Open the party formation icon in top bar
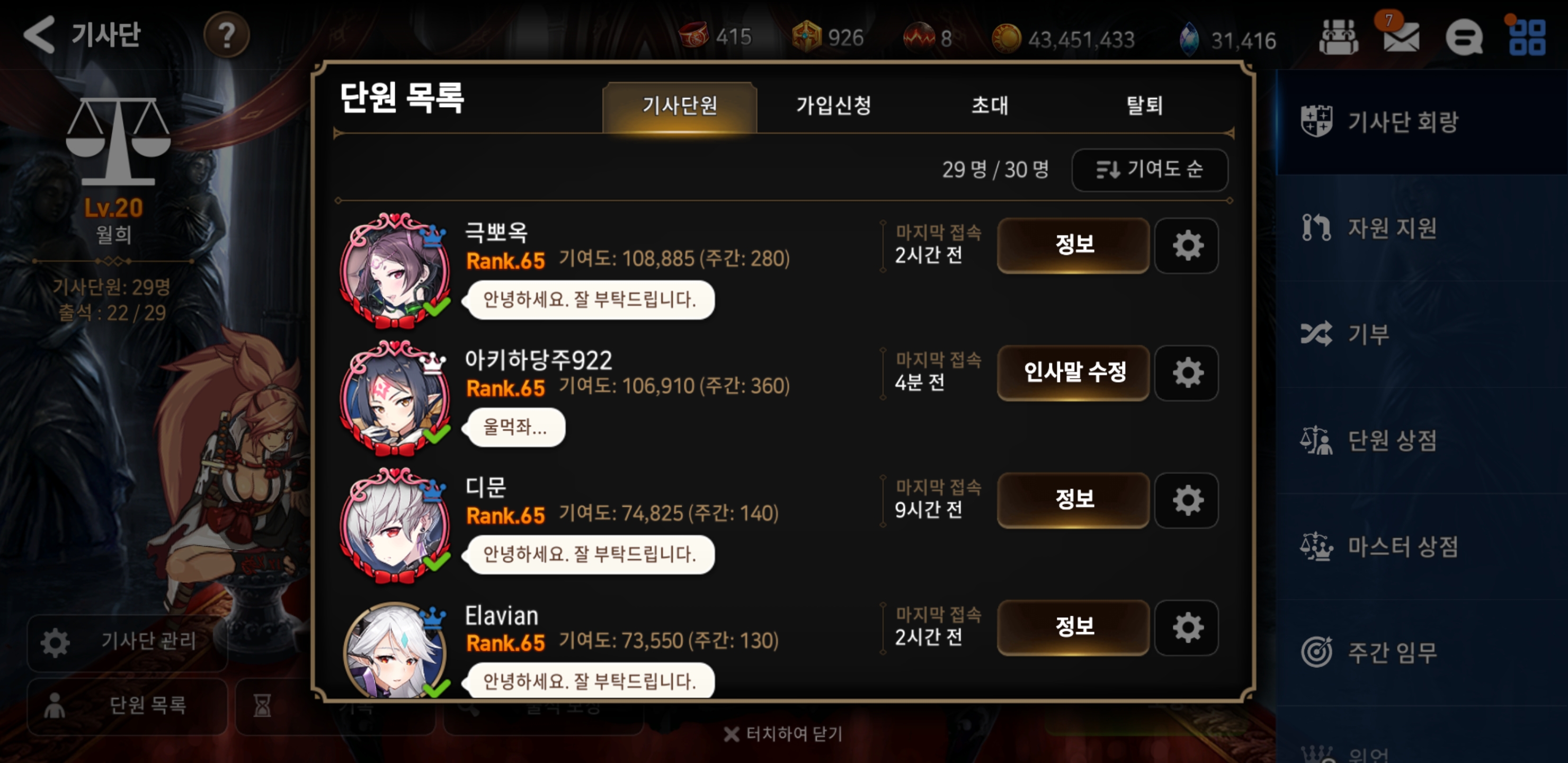Screen dimensions: 1568x763 (1338, 38)
